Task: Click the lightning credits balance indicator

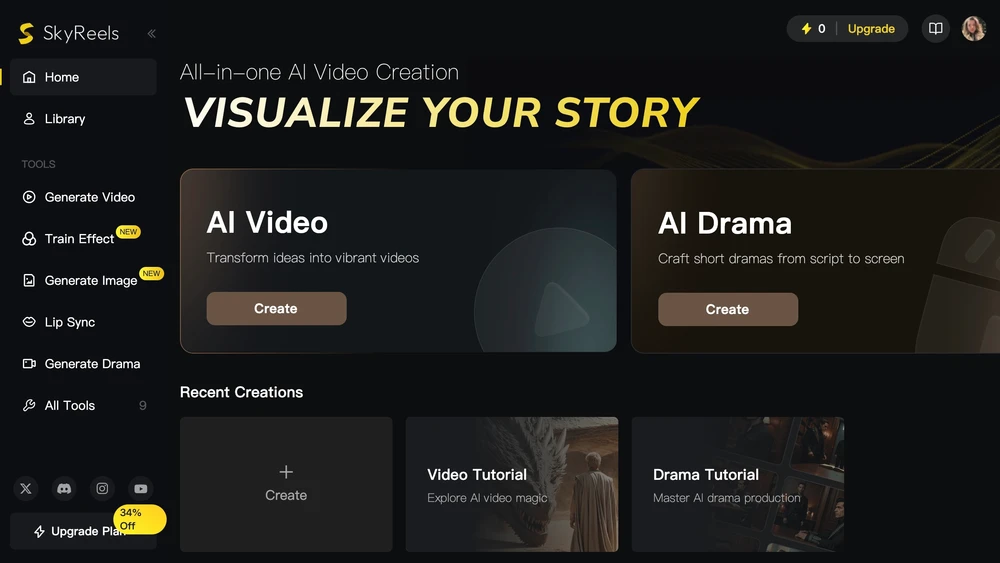Action: tap(813, 29)
